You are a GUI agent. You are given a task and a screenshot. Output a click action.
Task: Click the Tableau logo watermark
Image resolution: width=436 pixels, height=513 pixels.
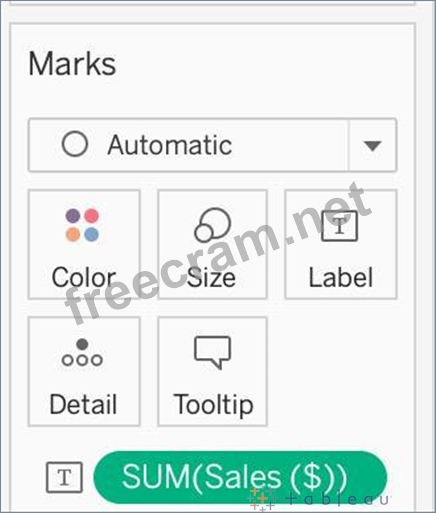pos(318,499)
